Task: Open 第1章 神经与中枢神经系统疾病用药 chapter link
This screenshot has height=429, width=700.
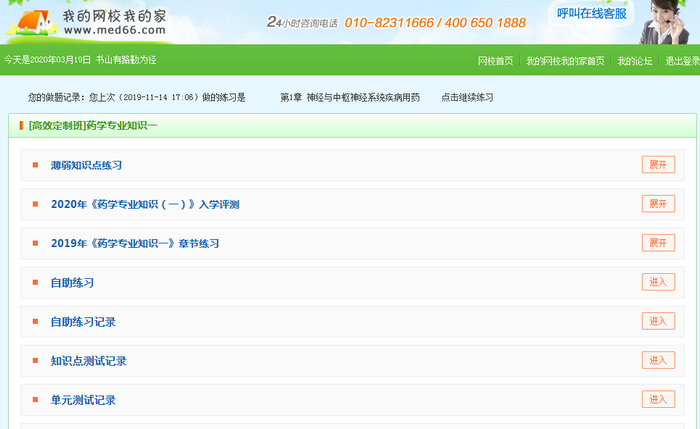Action: 349,98
